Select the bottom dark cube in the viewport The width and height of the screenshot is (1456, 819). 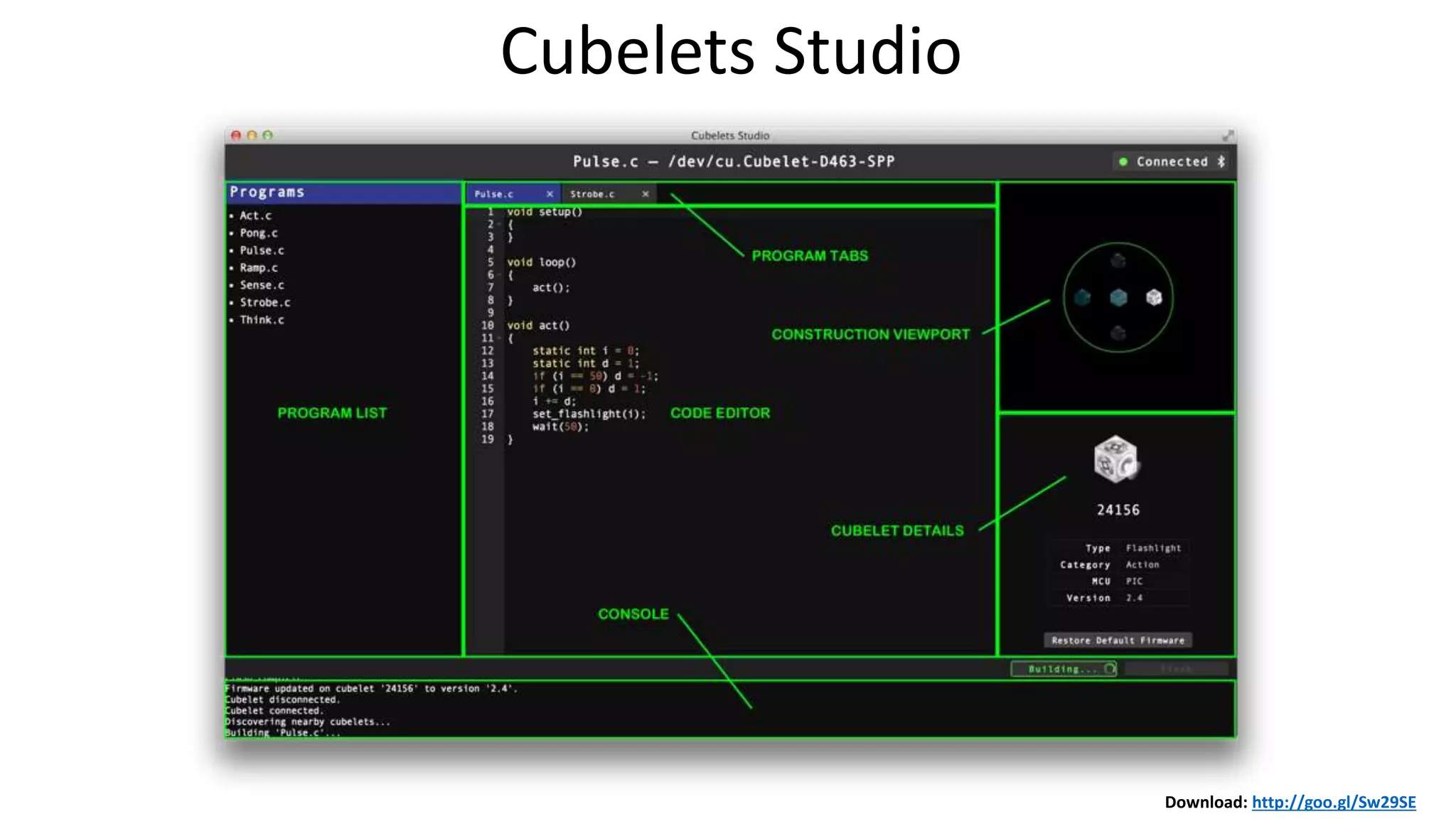click(1118, 332)
